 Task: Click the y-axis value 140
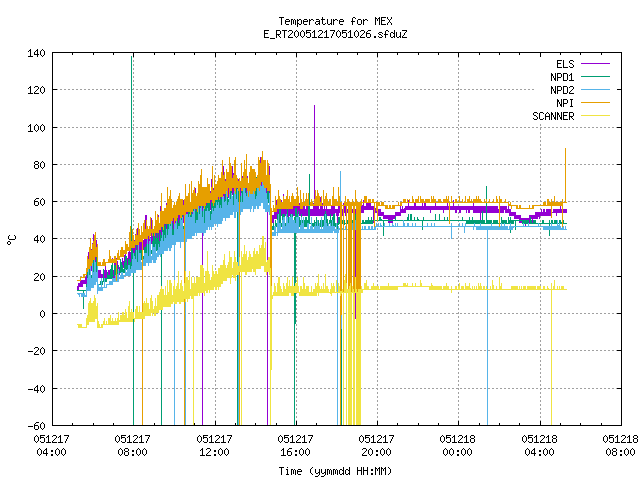[x=36, y=53]
